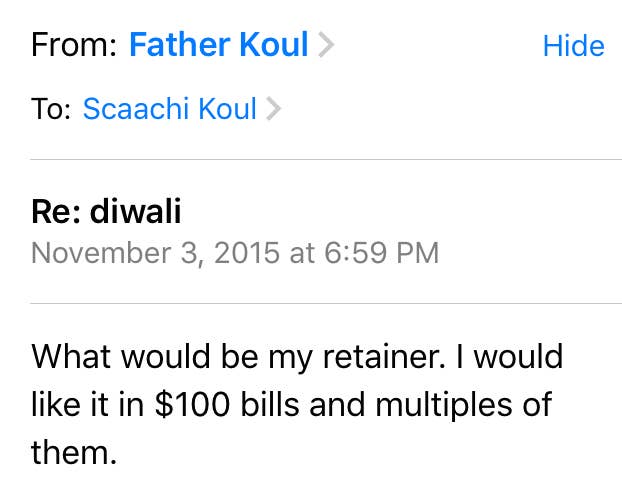
Task: Hide the email header details
Action: tap(573, 46)
